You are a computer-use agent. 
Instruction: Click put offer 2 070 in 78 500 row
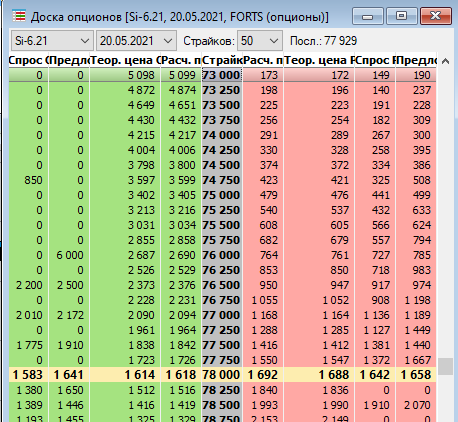coord(417,405)
